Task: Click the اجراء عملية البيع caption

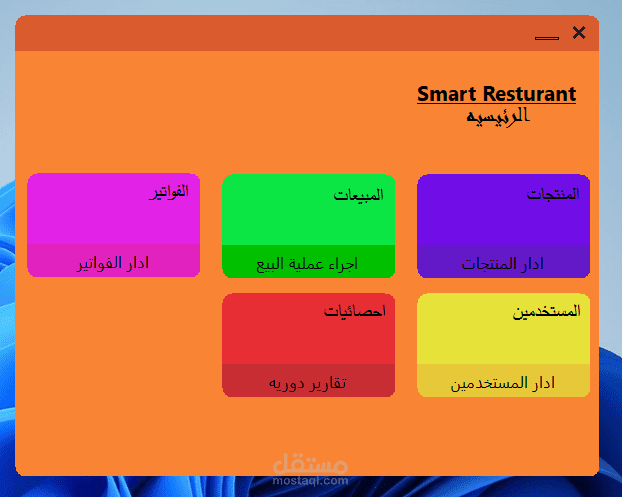Action: pyautogui.click(x=307, y=264)
